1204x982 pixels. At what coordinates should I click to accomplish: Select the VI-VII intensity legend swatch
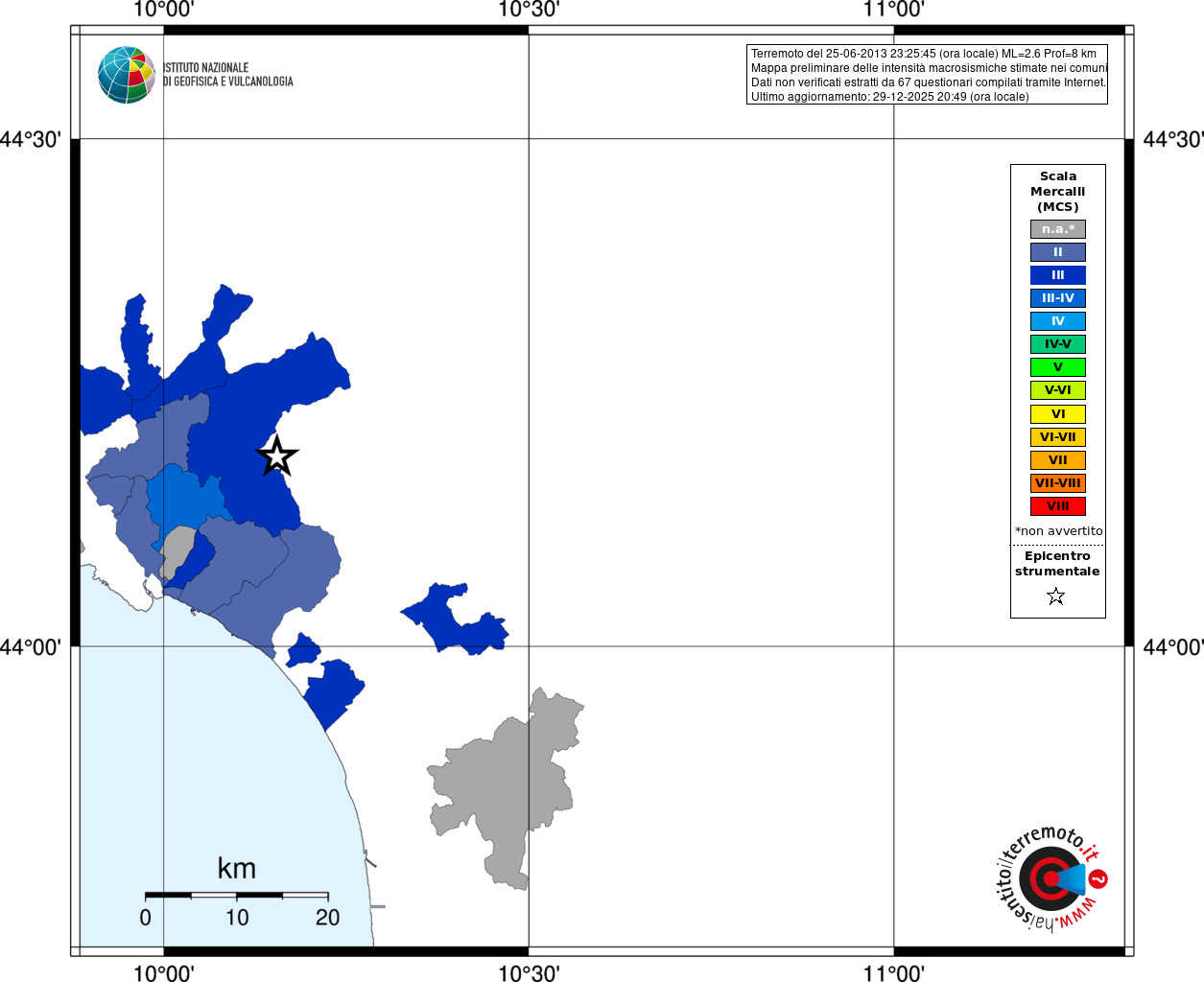coord(1058,437)
